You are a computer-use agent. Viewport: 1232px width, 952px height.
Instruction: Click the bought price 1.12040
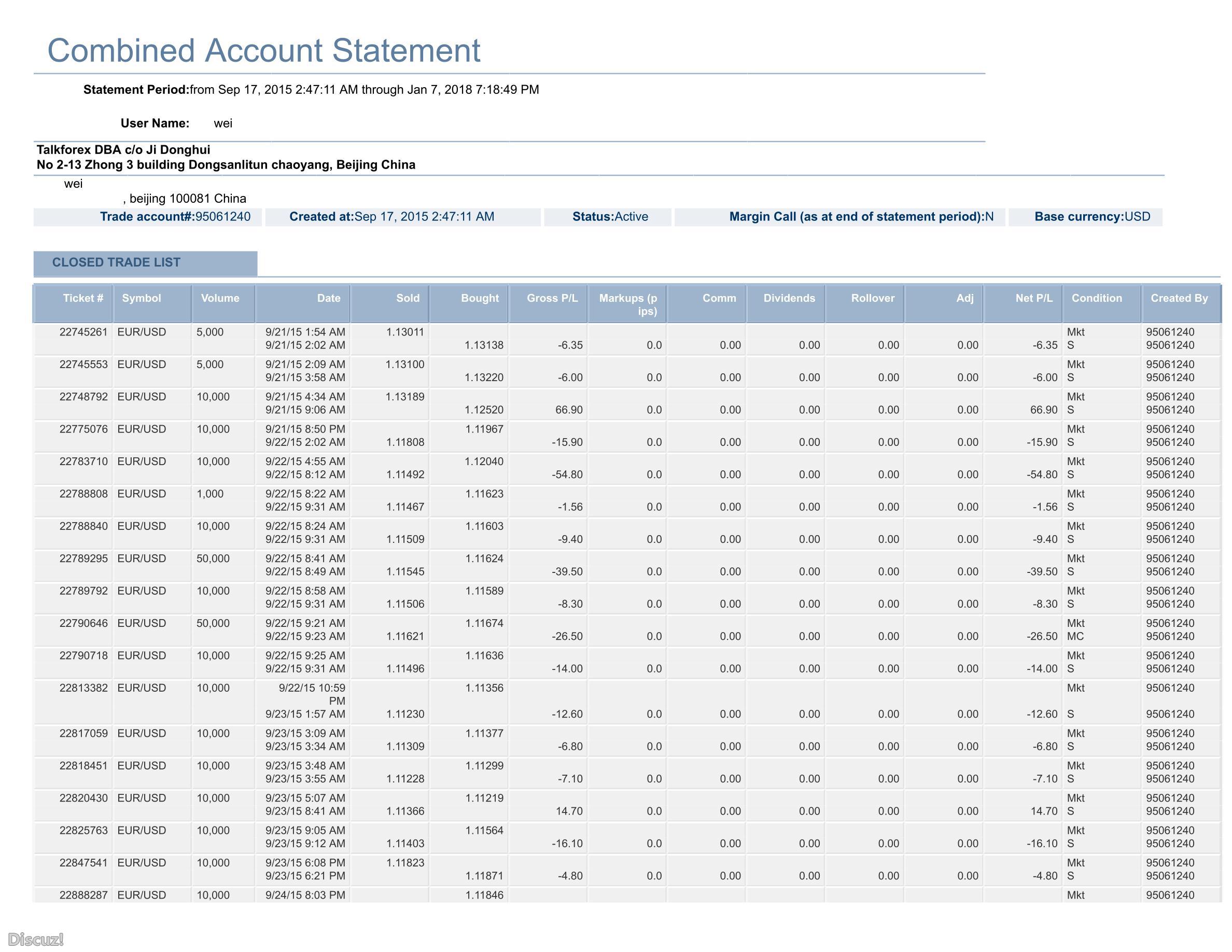(484, 461)
